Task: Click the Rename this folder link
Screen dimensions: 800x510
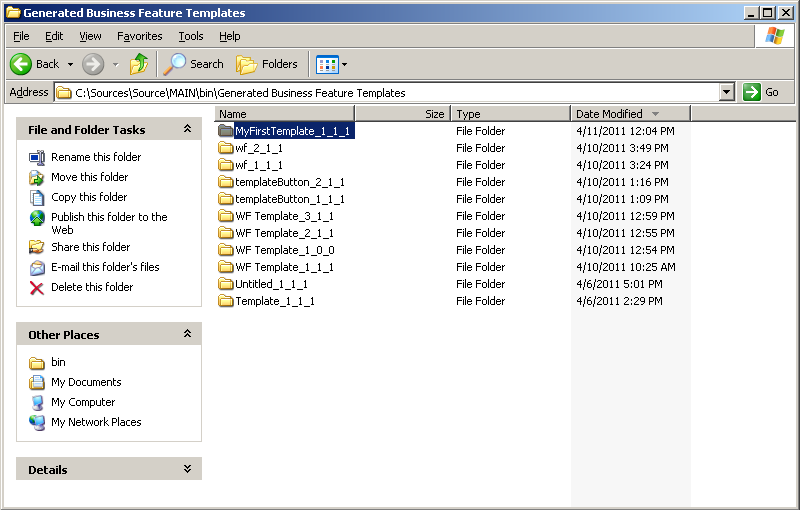Action: point(96,157)
